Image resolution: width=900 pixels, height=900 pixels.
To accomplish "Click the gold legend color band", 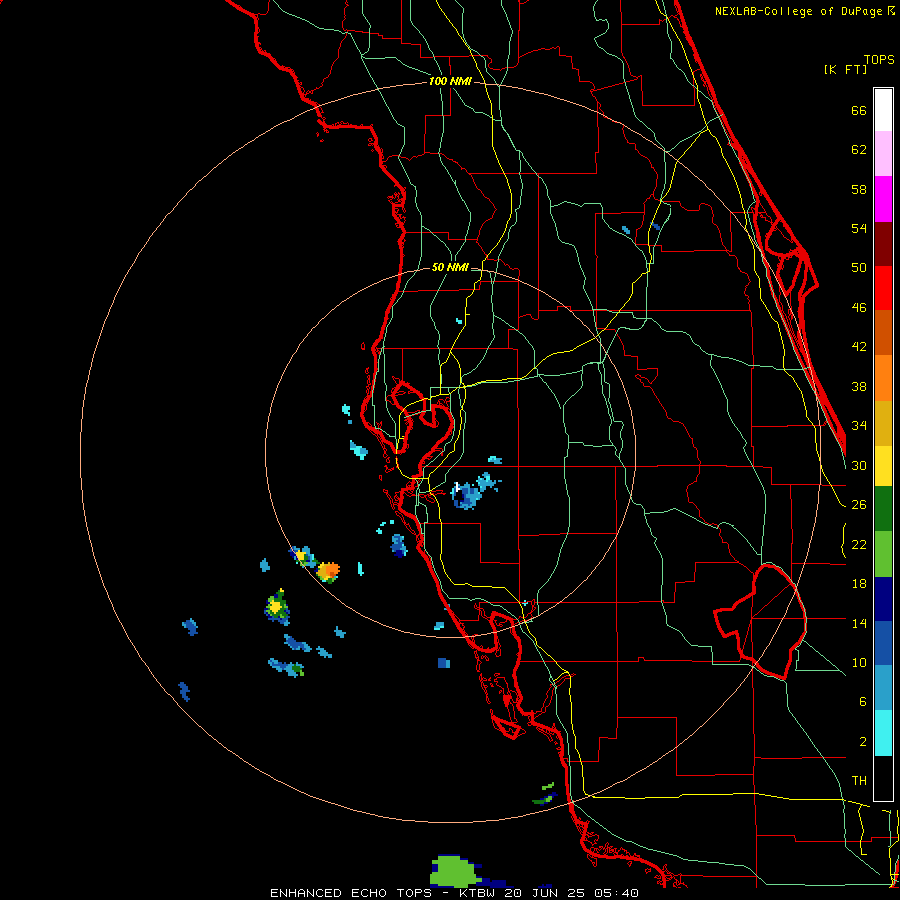I will [883, 423].
